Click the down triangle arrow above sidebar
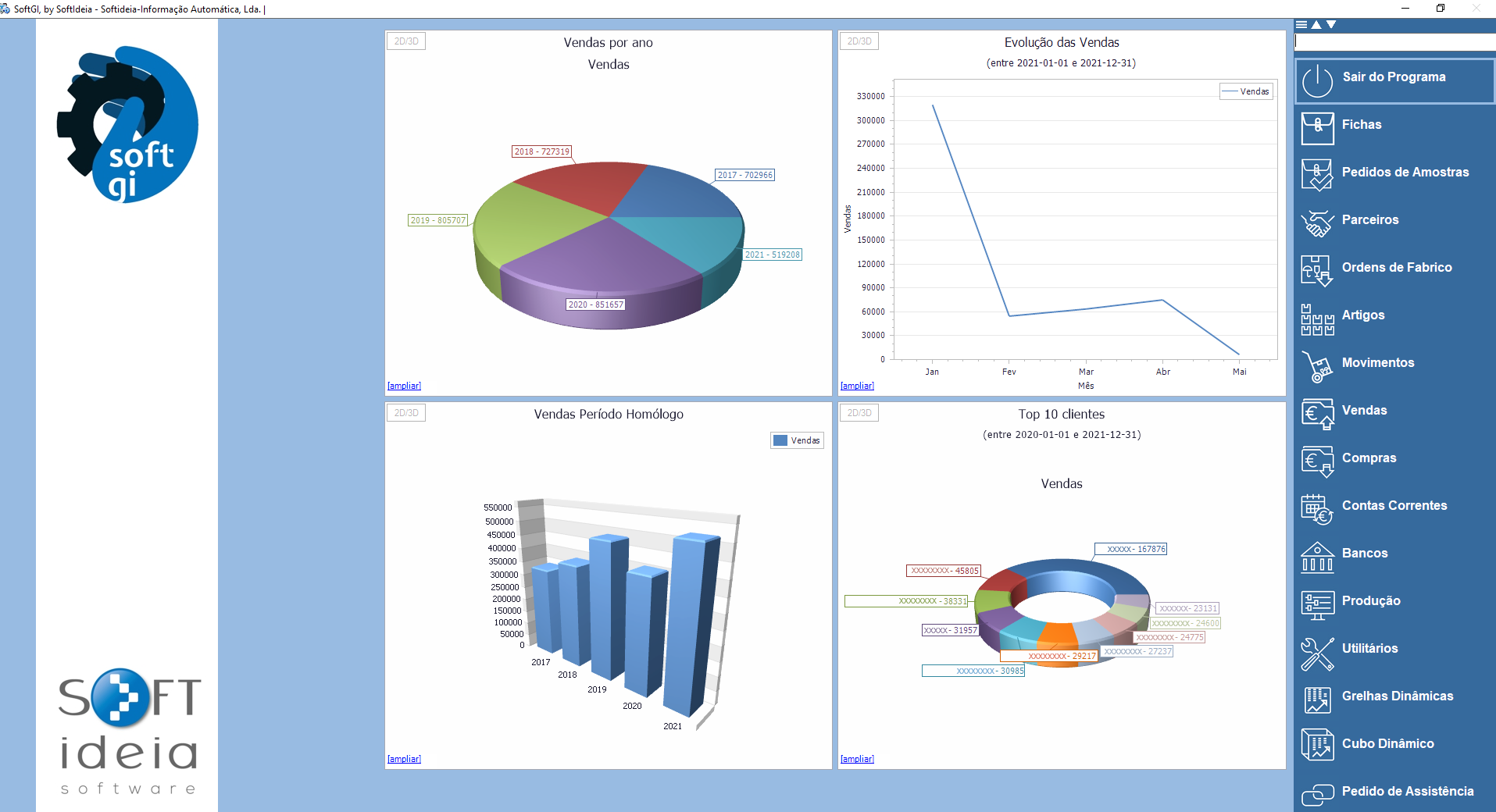The height and width of the screenshot is (812, 1496). point(1331,25)
